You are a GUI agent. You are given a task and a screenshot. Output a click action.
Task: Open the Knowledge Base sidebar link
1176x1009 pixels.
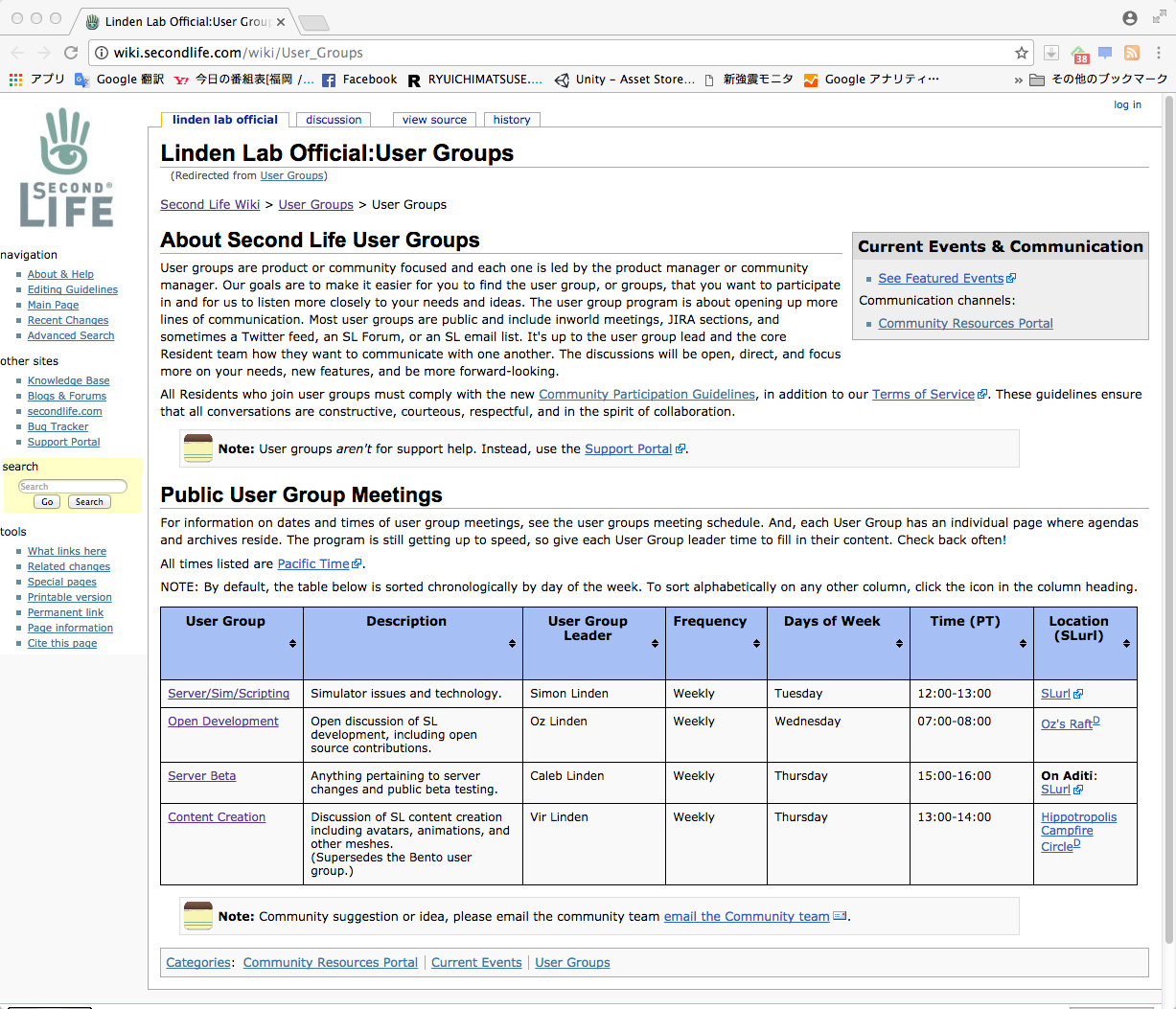[x=68, y=380]
